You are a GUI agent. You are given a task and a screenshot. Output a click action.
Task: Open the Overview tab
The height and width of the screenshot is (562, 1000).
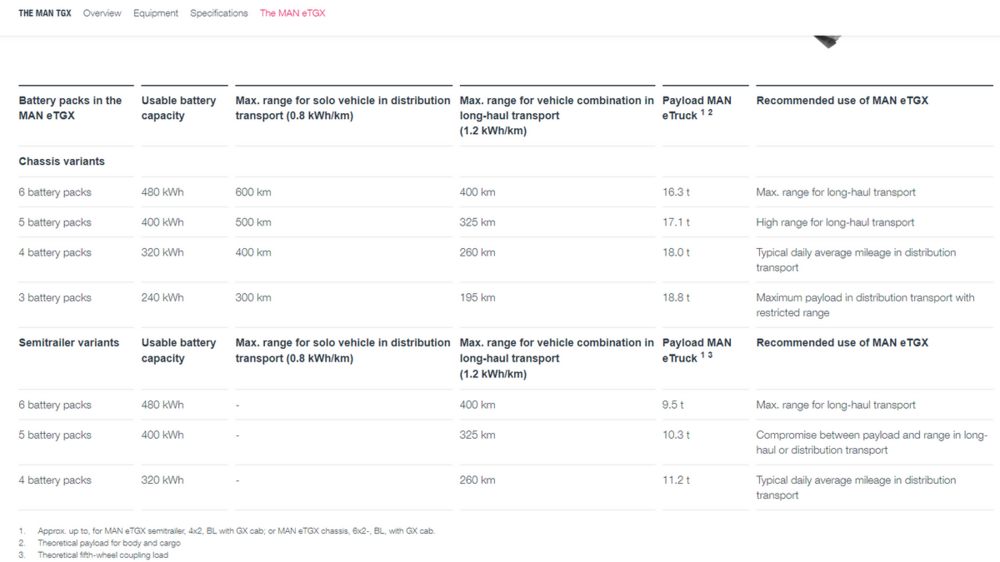102,13
